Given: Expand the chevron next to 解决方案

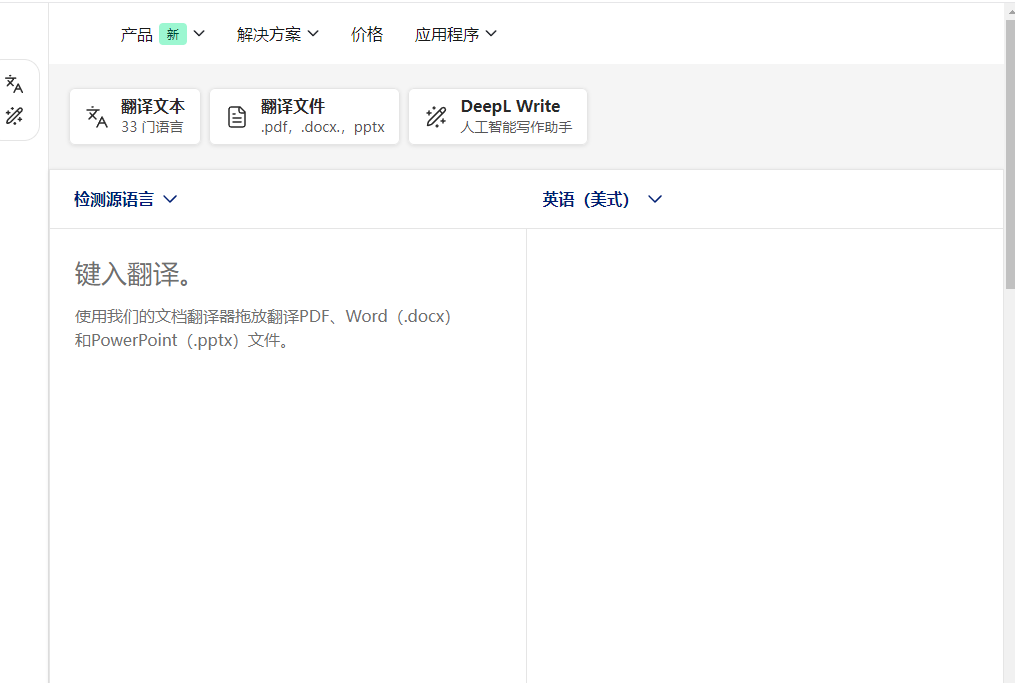Looking at the screenshot, I should [313, 34].
